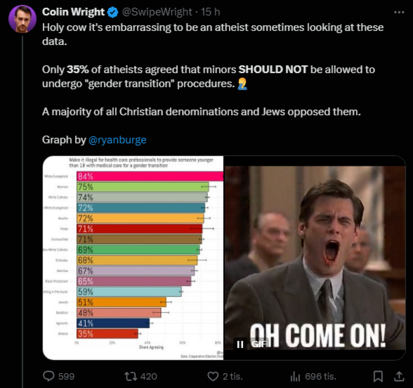Open the @ryanburge mention link

coord(117,140)
